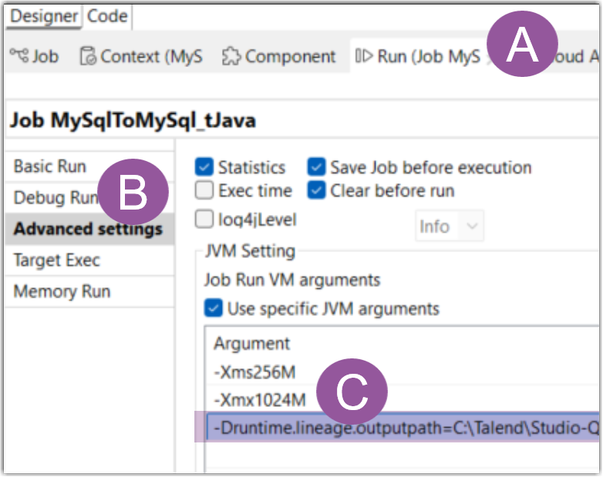Switch to the Code tab
This screenshot has height=477, width=603.
coord(106,16)
